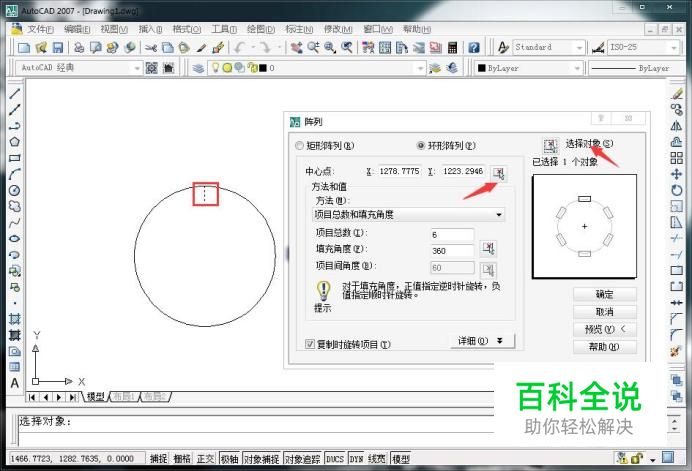This screenshot has width=692, height=471.
Task: Click the pick fill angle icon
Action: point(488,249)
